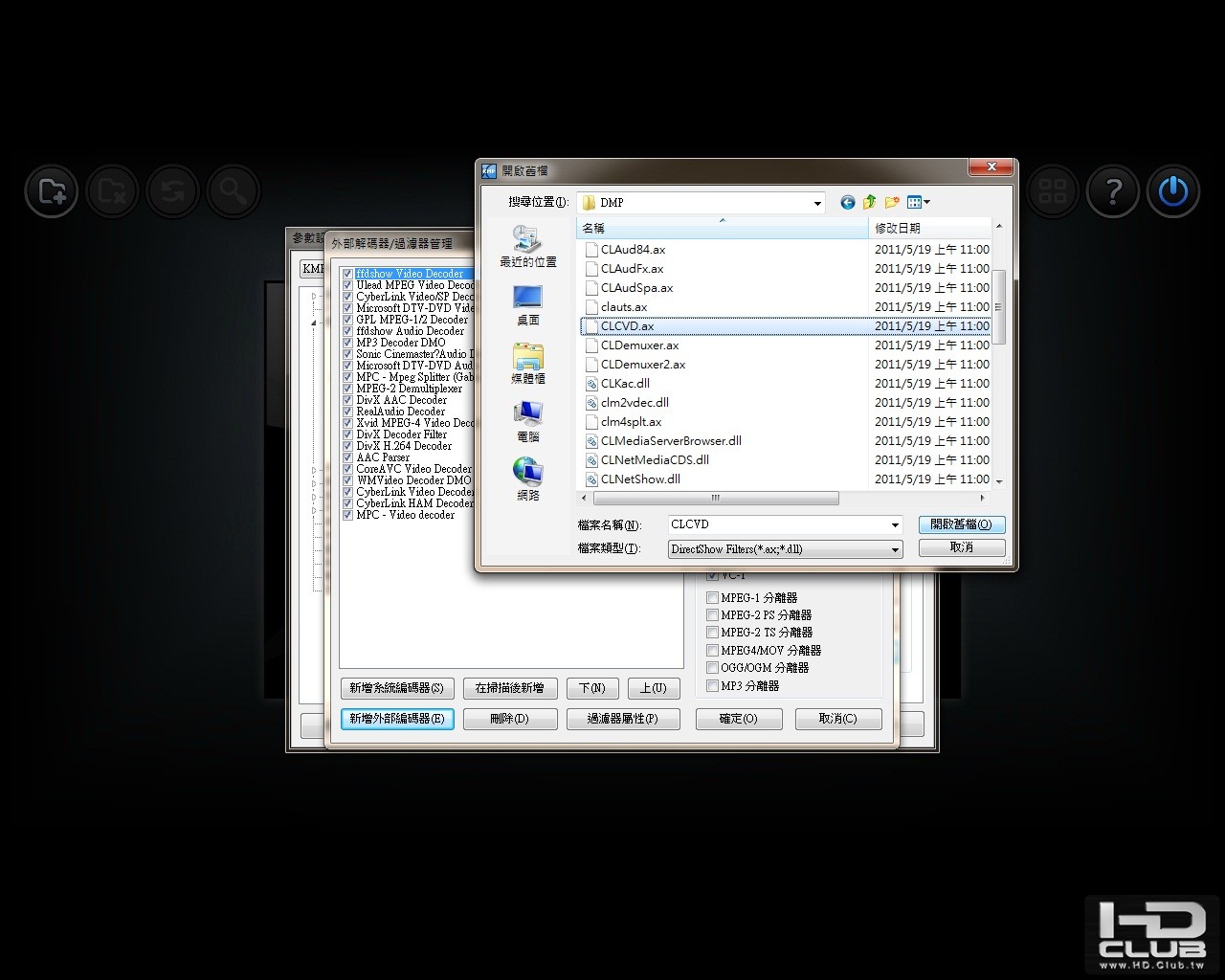This screenshot has width=1225, height=980.
Task: Select the CLDemuxer.ax file
Action: tap(639, 345)
